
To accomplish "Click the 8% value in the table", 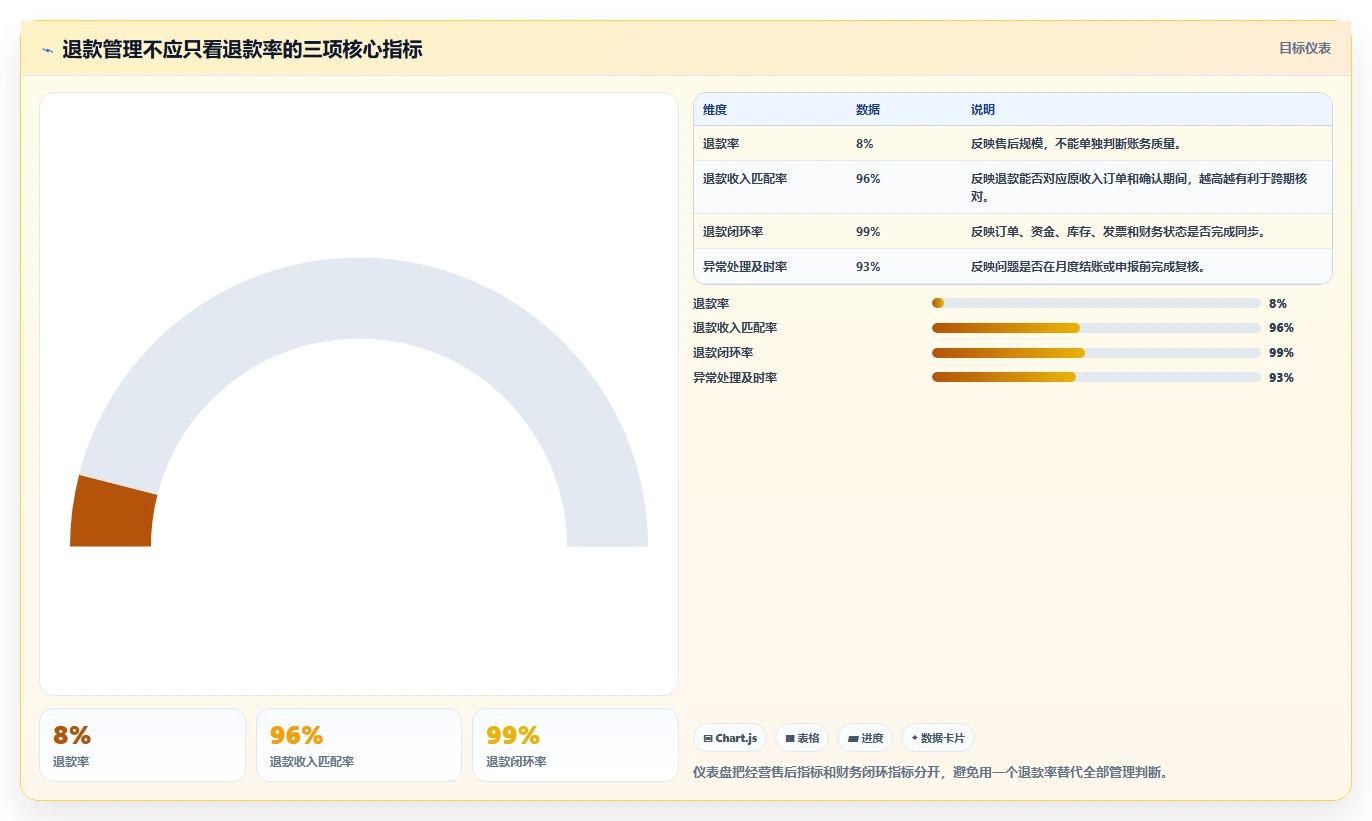I will (865, 144).
